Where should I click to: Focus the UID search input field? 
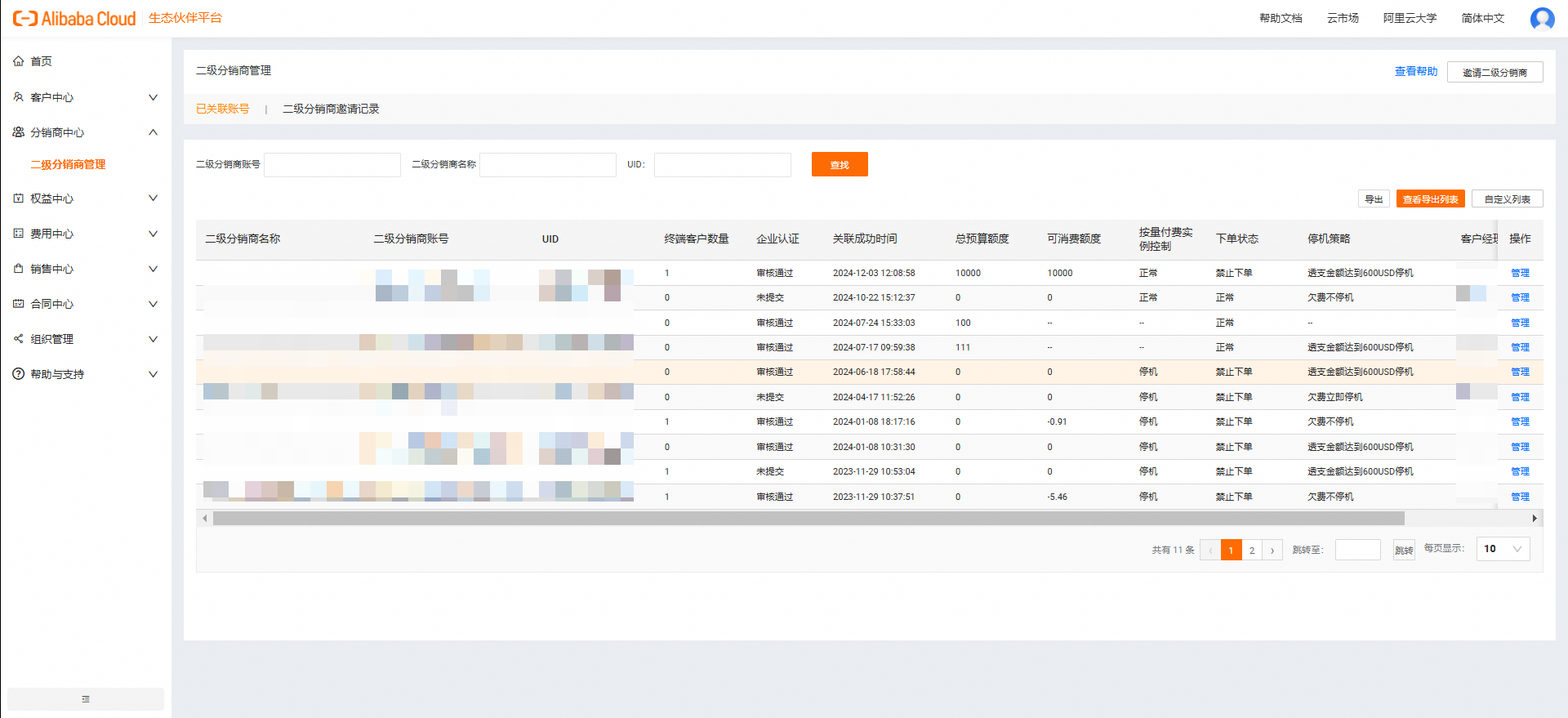click(x=723, y=165)
